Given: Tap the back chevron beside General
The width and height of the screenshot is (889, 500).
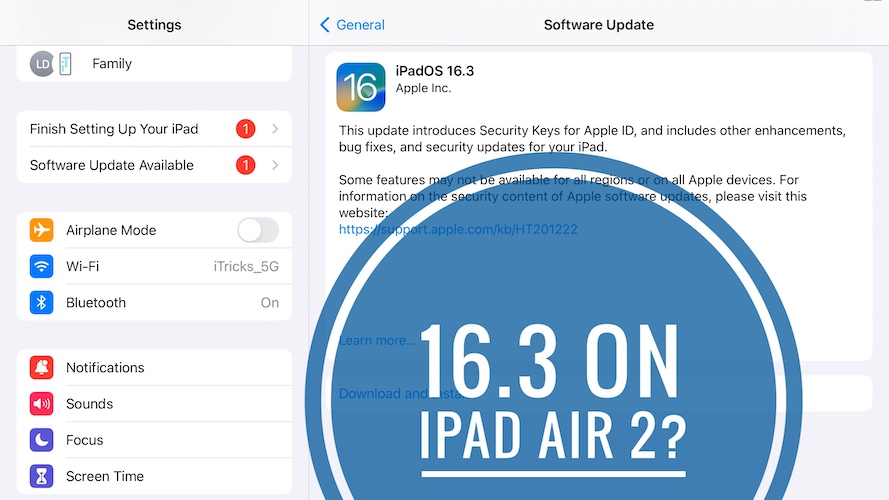Looking at the screenshot, I should click(x=324, y=25).
